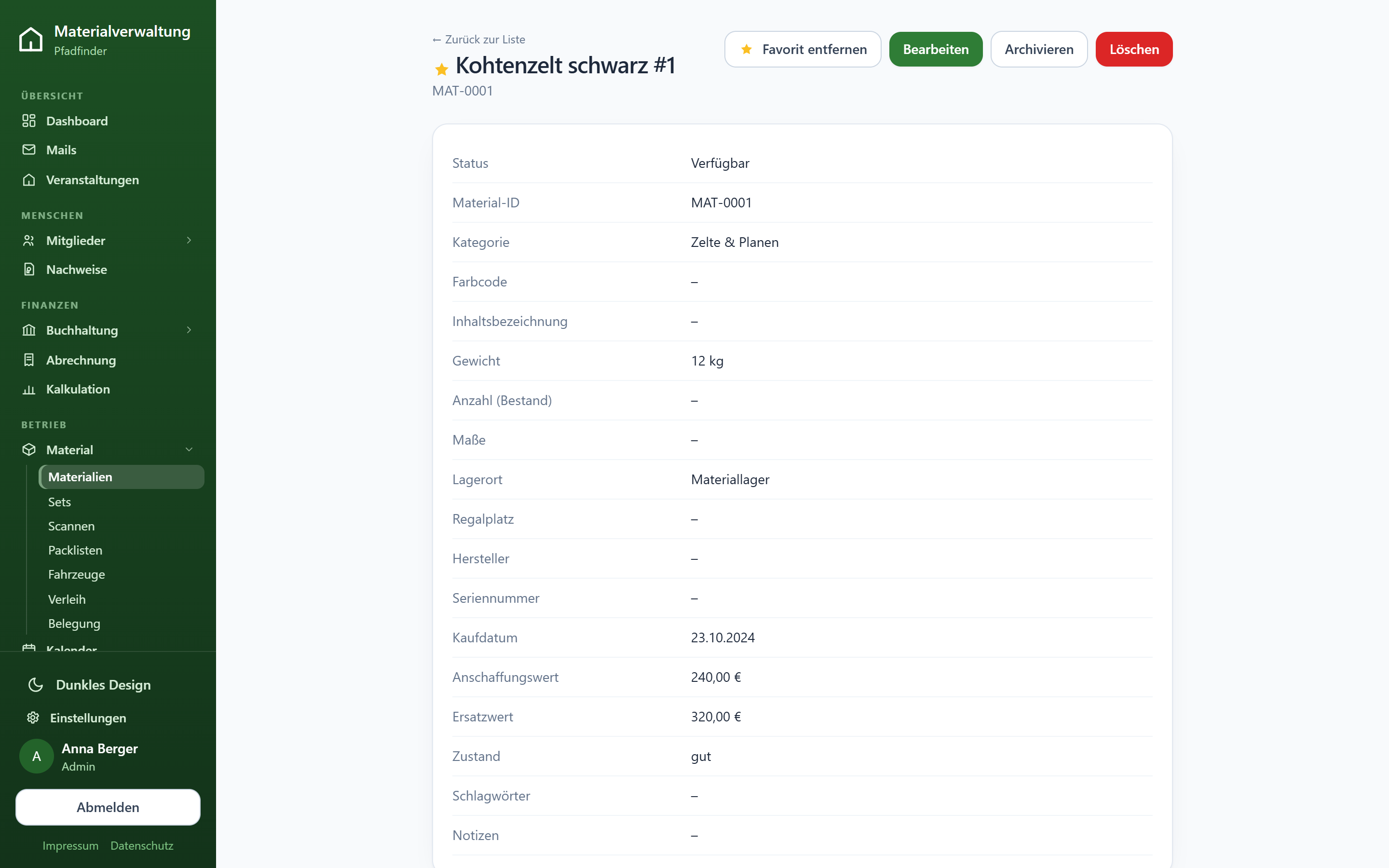
Task: Open Belegung submenu item
Action: [x=121, y=623]
